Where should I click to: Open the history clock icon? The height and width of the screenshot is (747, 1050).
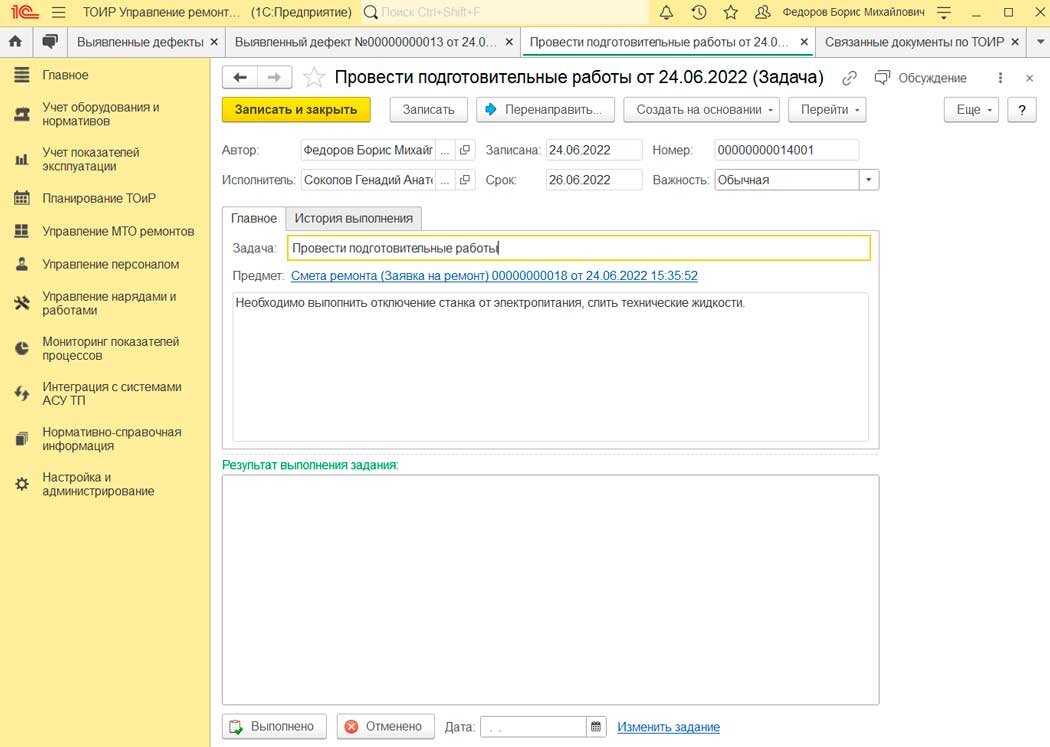pos(698,12)
